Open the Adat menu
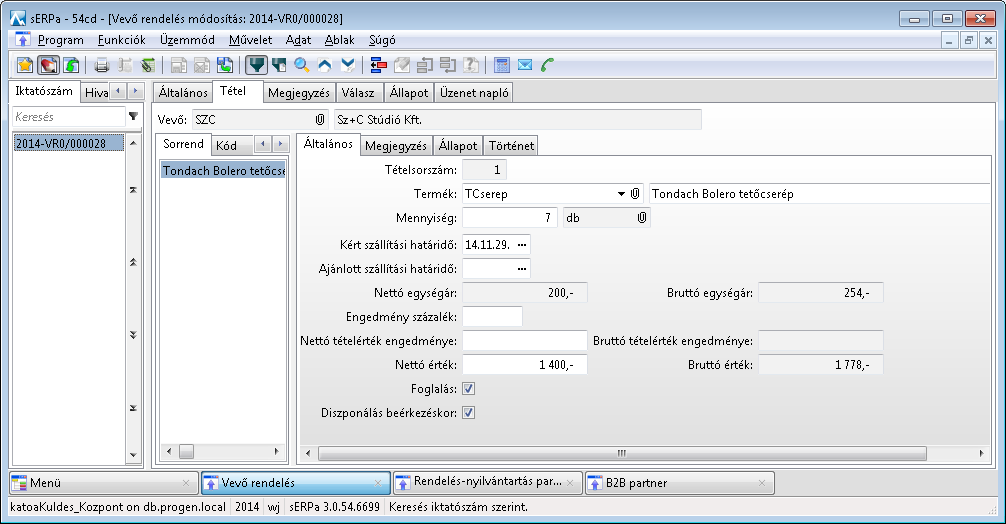The height and width of the screenshot is (524, 1006). (x=298, y=40)
